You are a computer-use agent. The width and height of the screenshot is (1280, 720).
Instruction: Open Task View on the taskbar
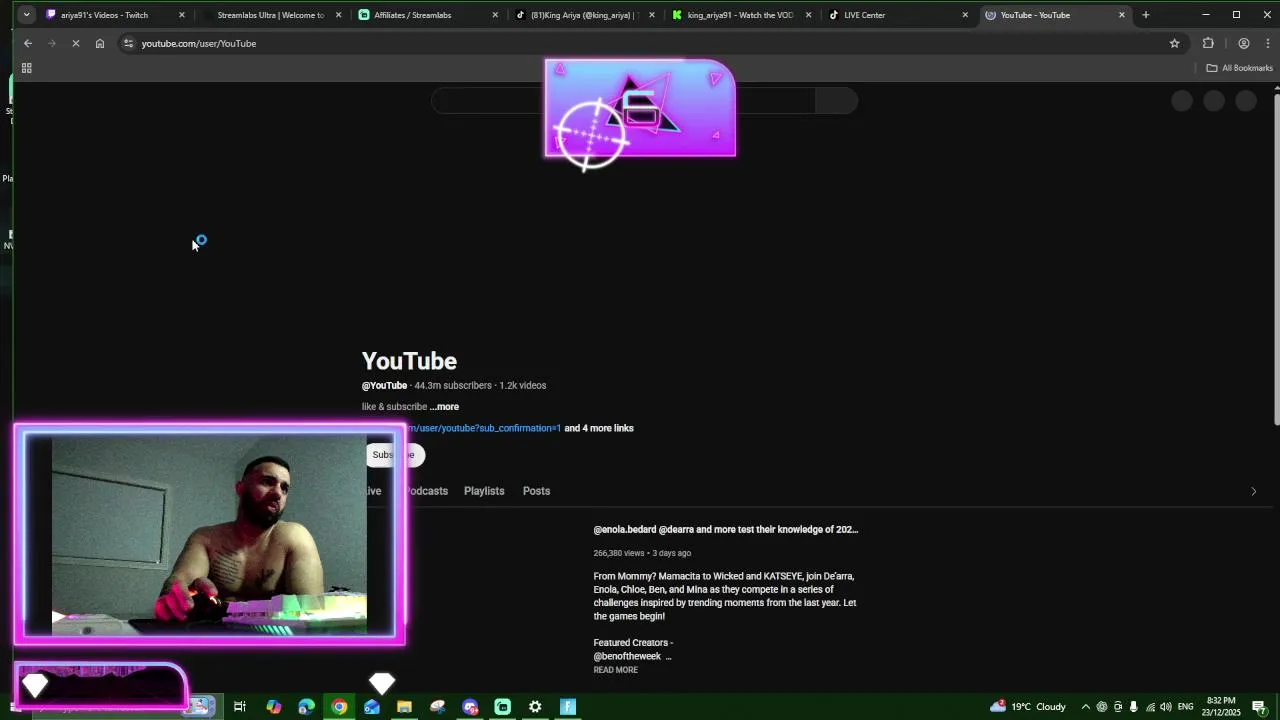(x=240, y=707)
